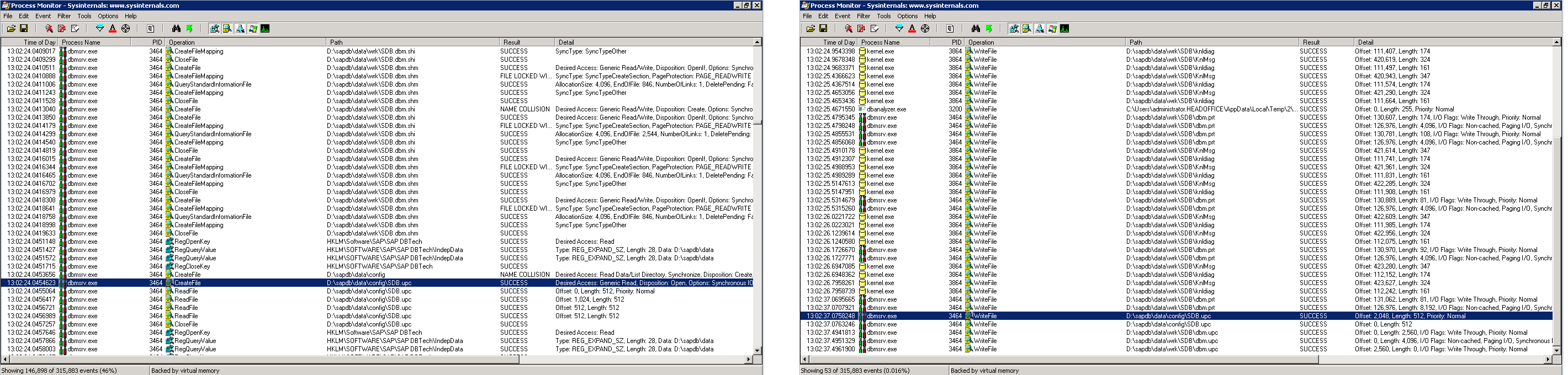Open Help menu in right window

[x=930, y=16]
